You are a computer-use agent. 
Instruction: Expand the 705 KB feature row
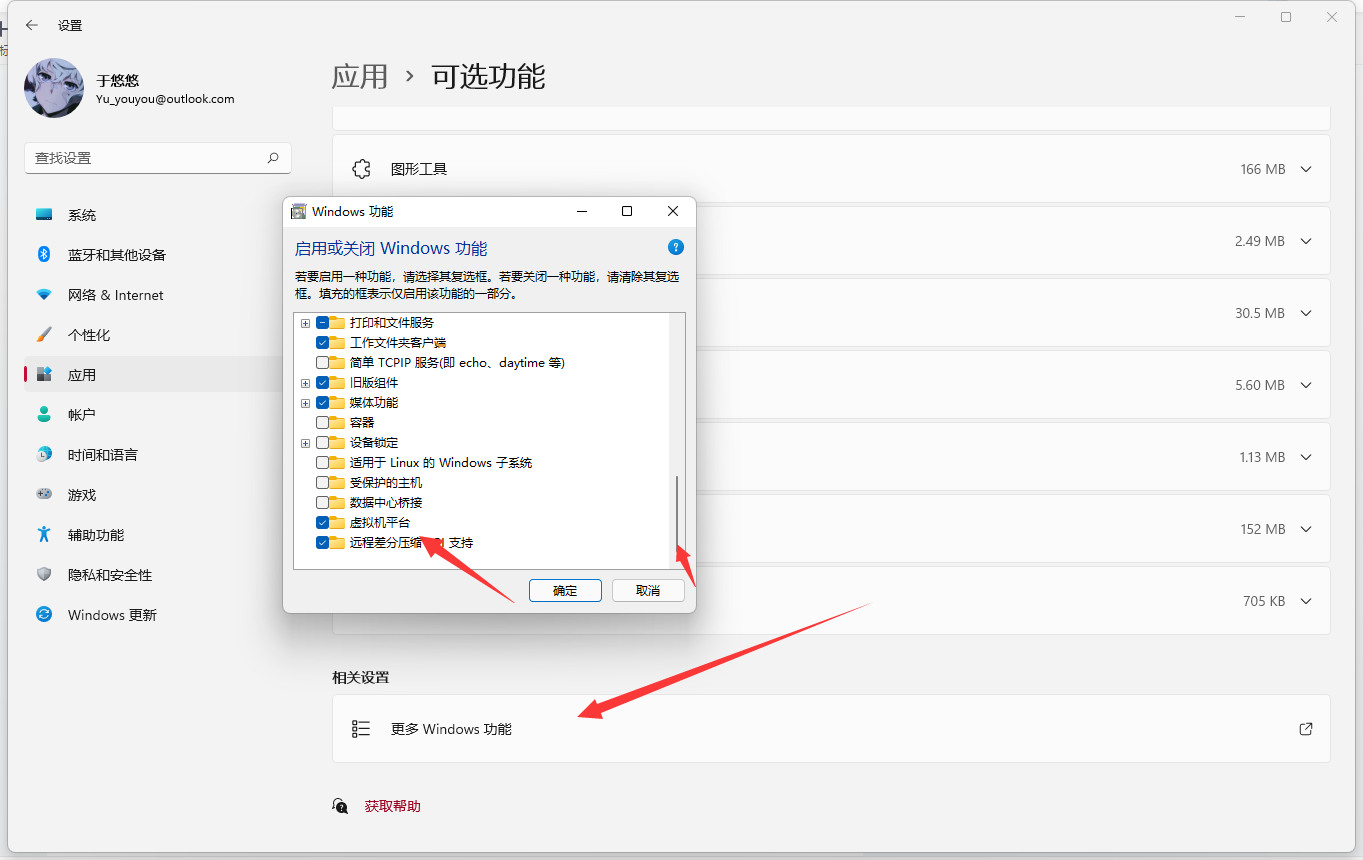point(1305,601)
